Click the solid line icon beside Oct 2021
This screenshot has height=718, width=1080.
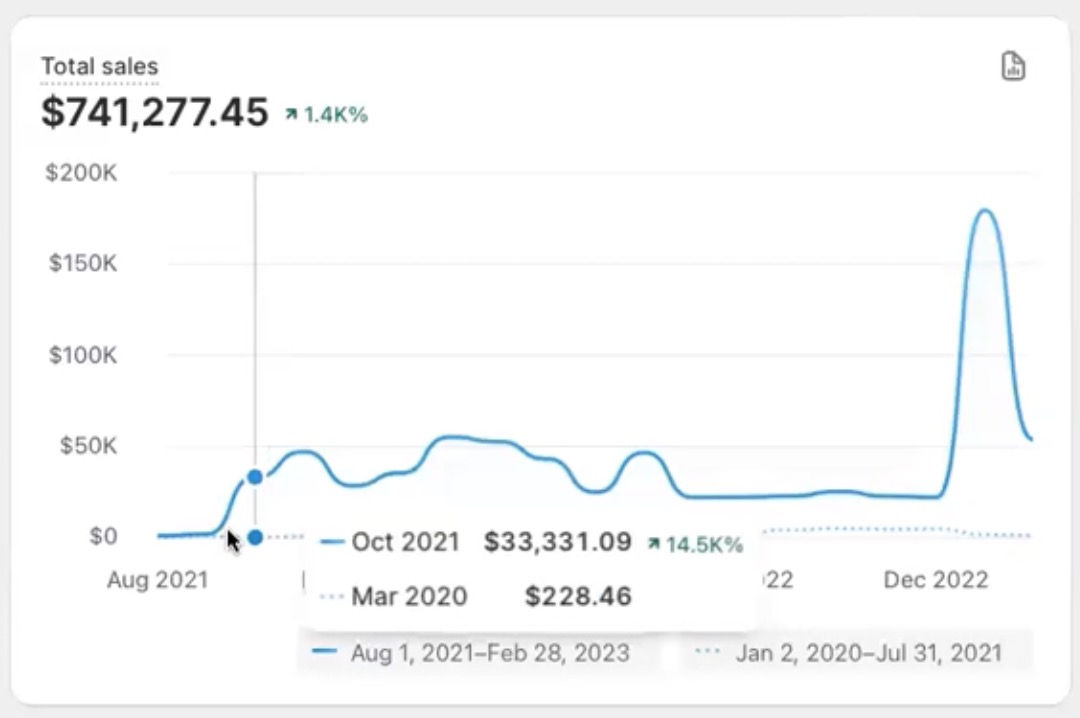(332, 543)
